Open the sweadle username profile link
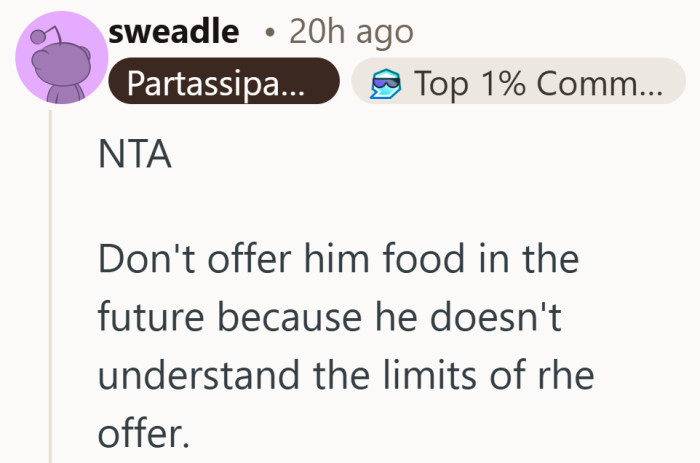This screenshot has height=463, width=700. point(173,31)
